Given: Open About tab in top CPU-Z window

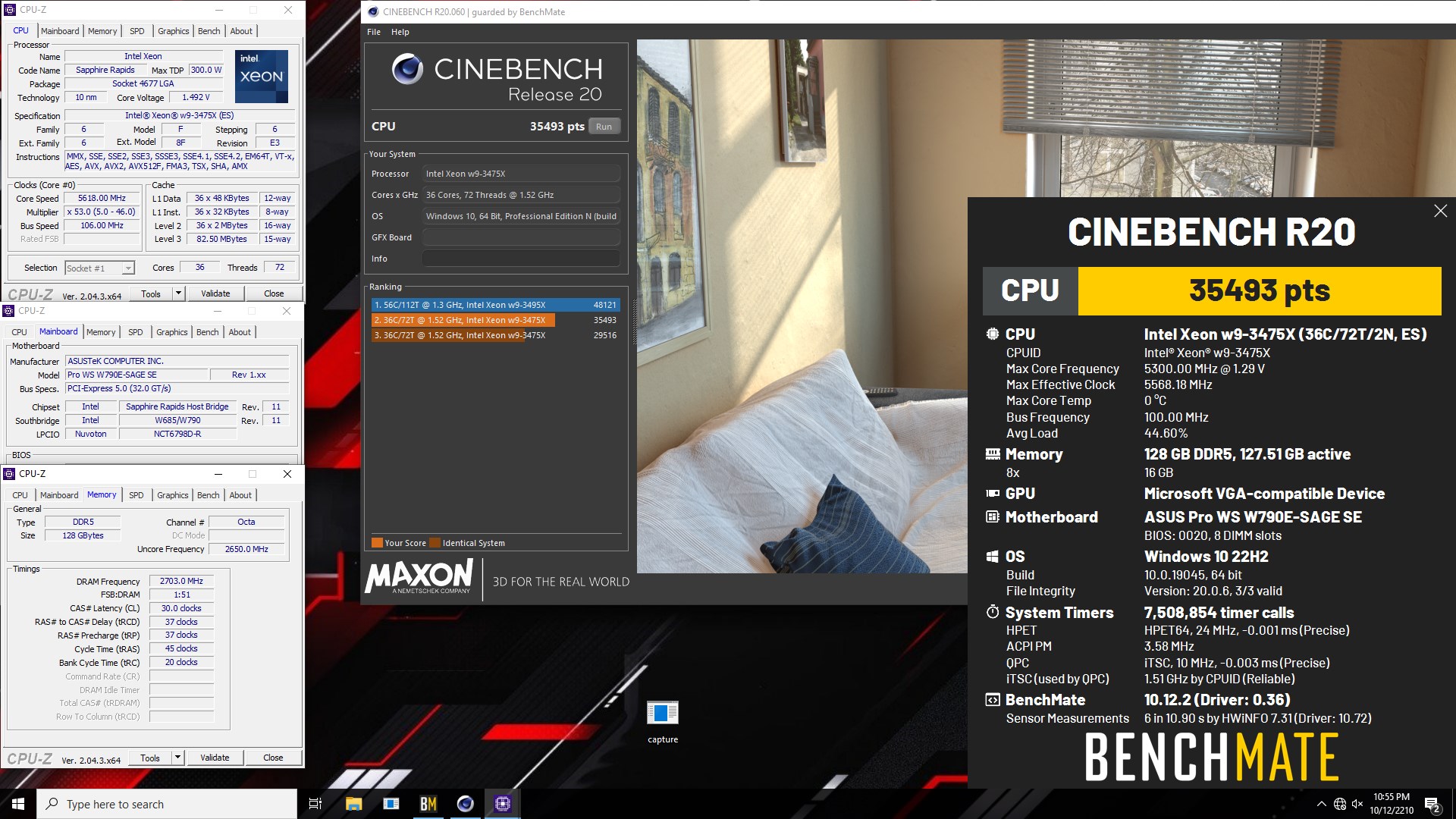Looking at the screenshot, I should [x=241, y=31].
